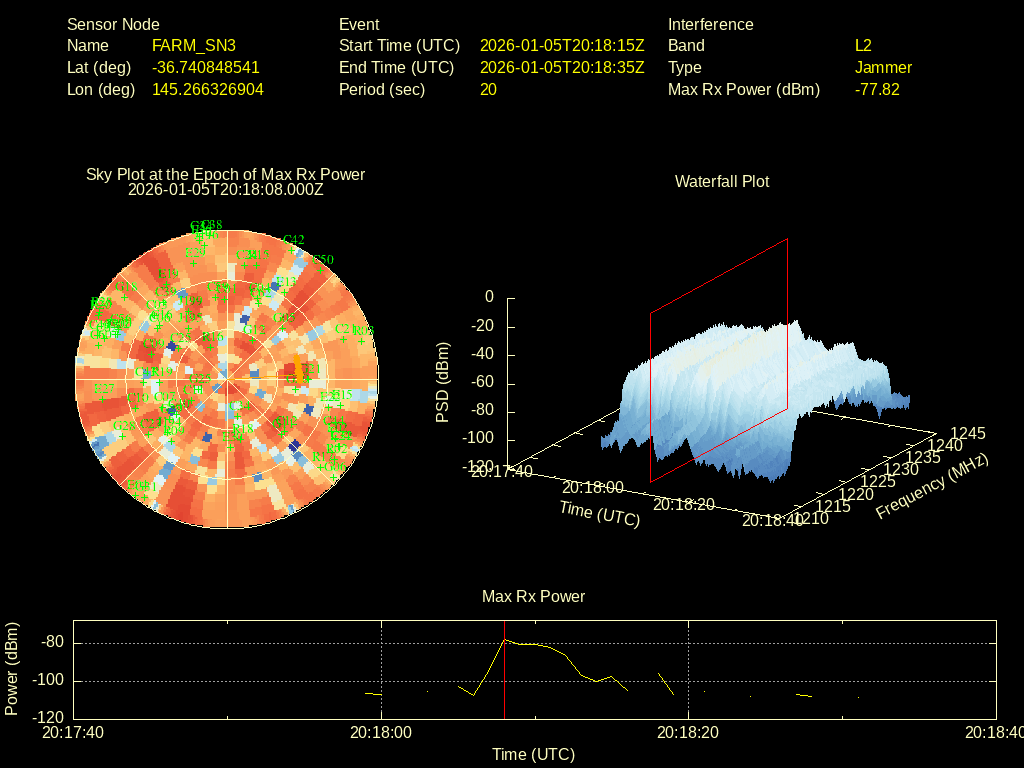
Task: Click the red plane in the waterfall plot
Action: tap(720, 360)
